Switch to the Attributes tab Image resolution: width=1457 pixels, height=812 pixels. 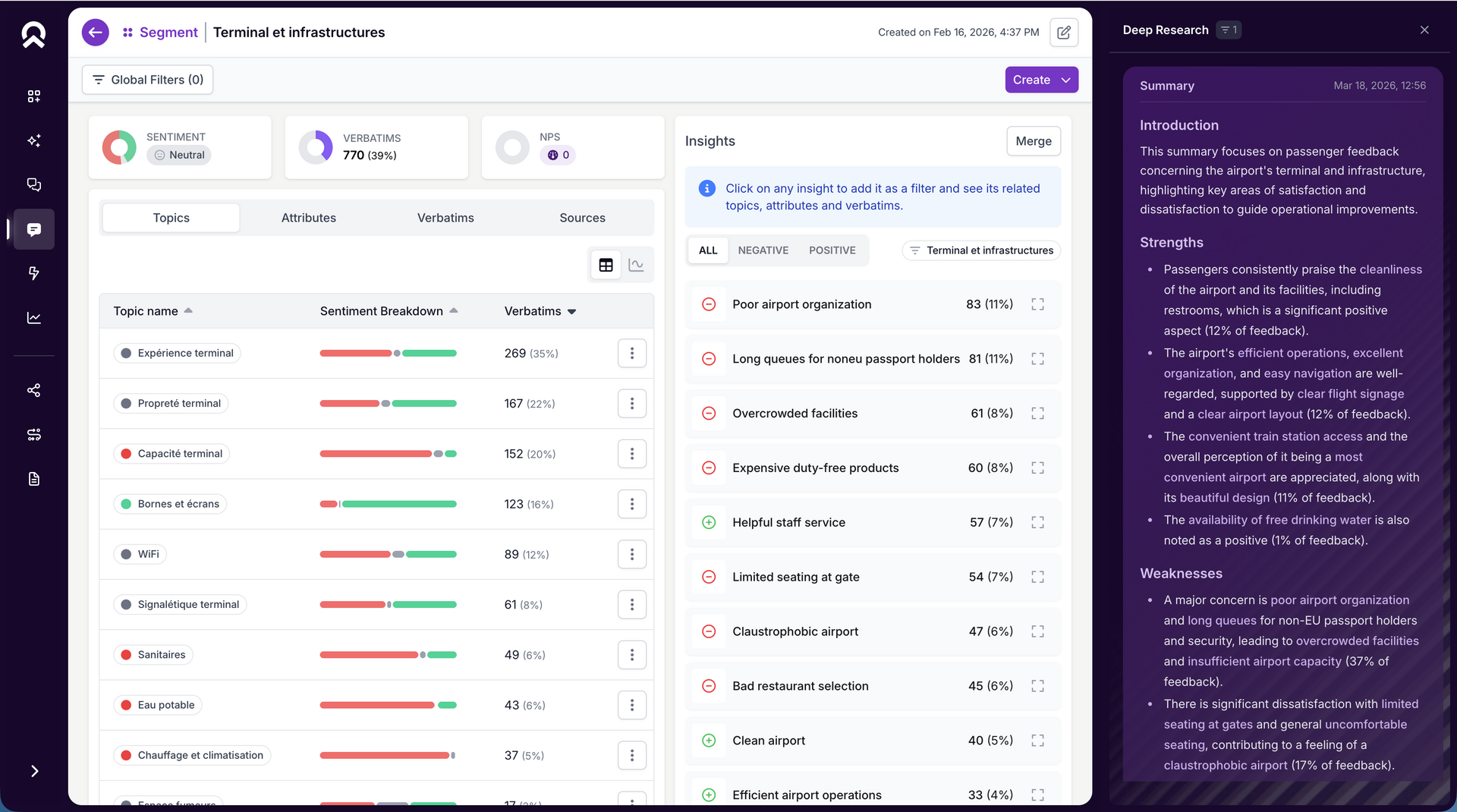click(308, 218)
